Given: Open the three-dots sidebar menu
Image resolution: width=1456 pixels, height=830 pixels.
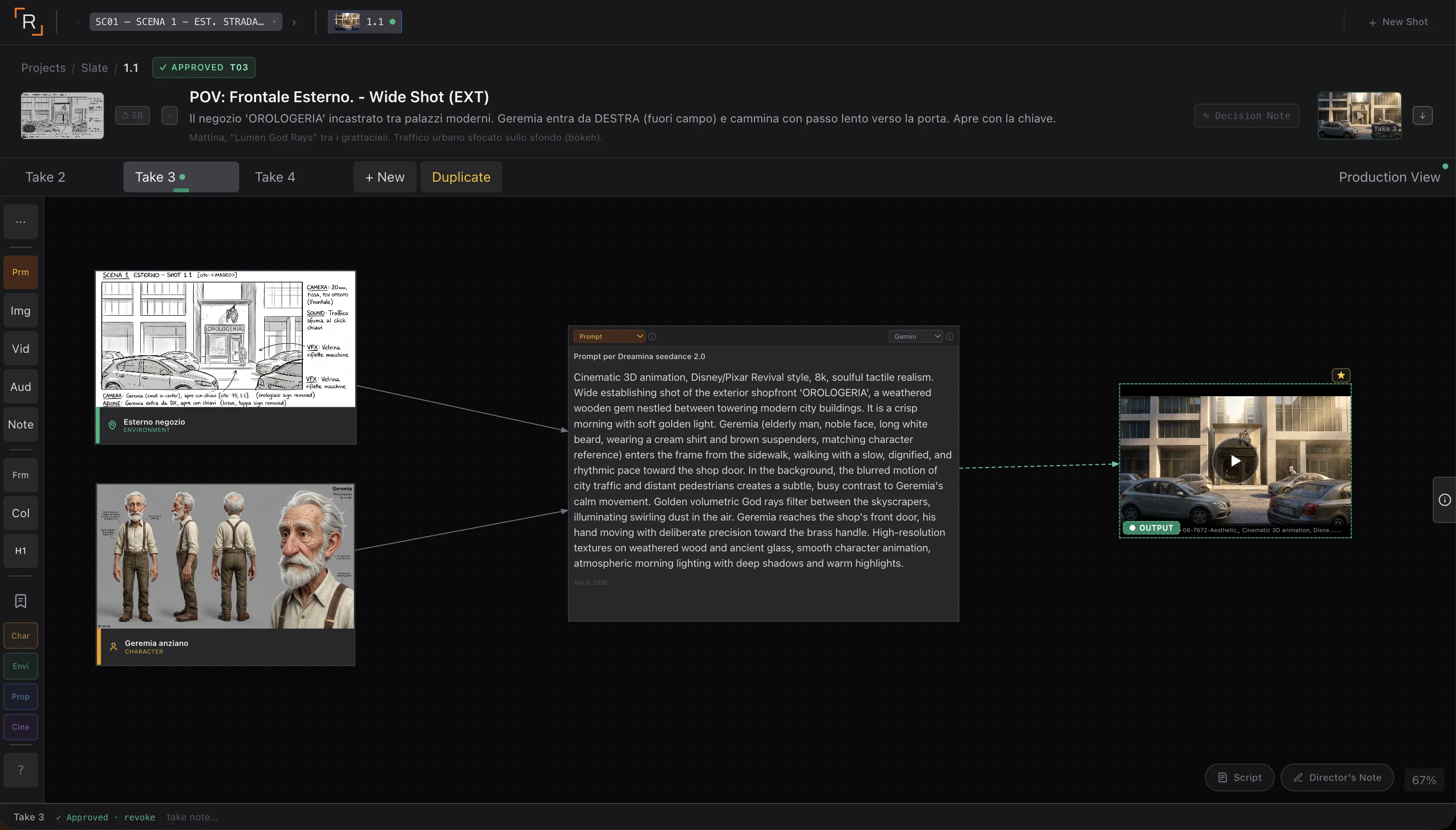Looking at the screenshot, I should 21,222.
